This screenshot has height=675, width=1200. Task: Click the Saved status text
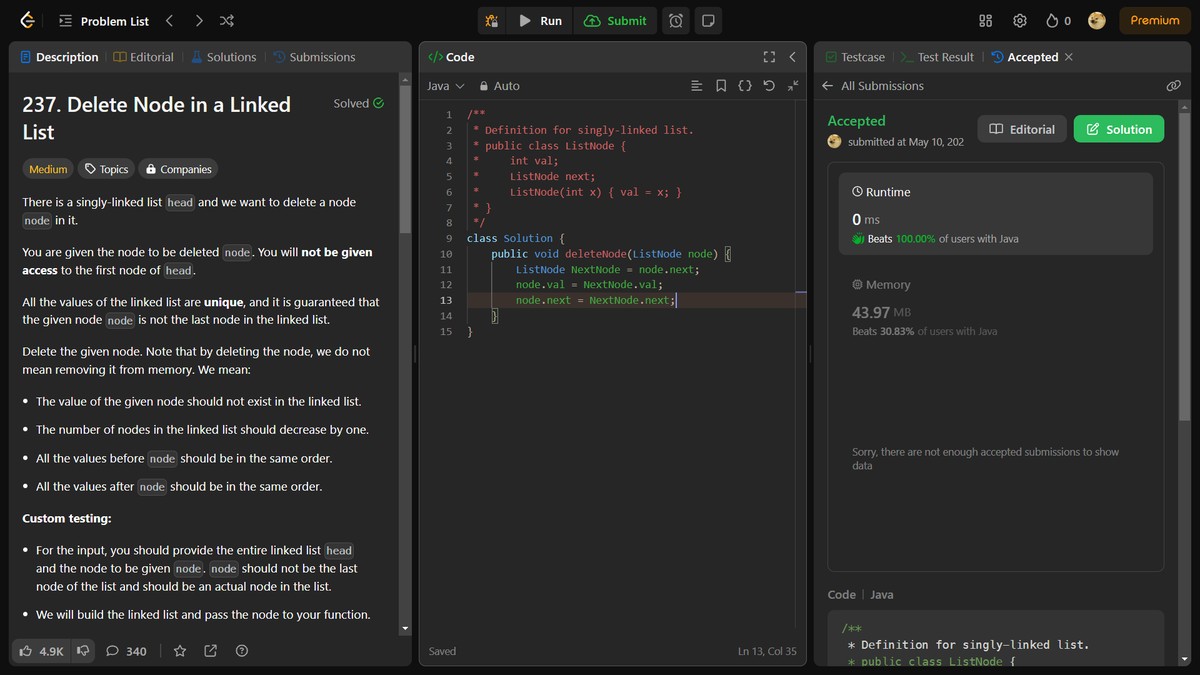(x=442, y=651)
